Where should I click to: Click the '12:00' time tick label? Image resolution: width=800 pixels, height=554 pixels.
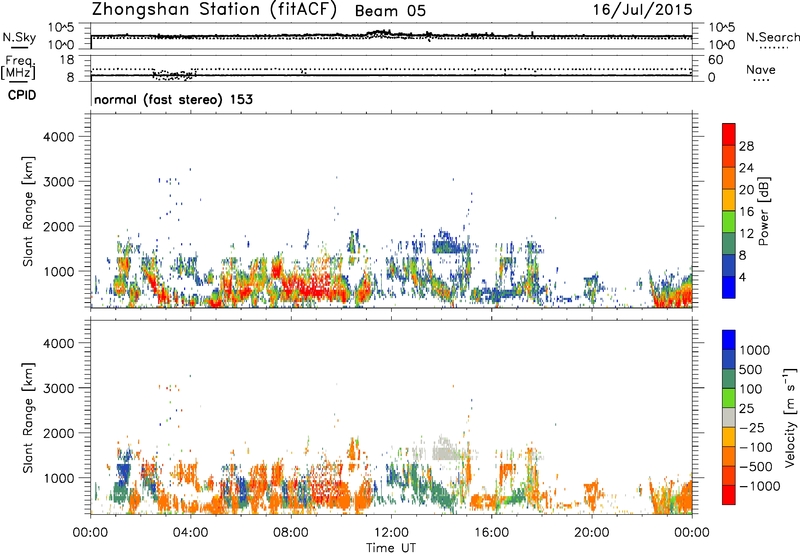point(391,533)
